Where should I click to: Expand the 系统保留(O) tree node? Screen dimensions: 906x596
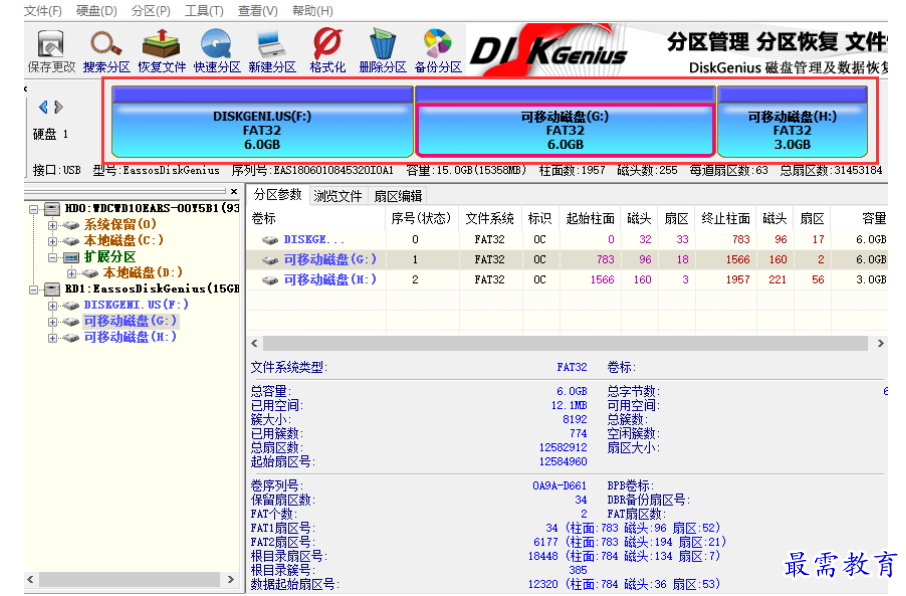52,225
